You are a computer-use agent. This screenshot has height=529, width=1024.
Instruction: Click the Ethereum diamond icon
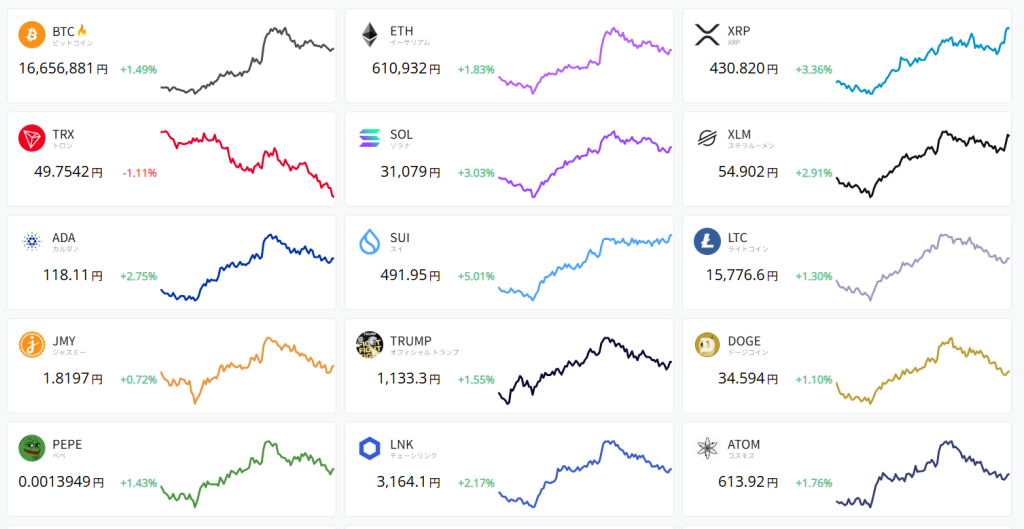coord(370,36)
